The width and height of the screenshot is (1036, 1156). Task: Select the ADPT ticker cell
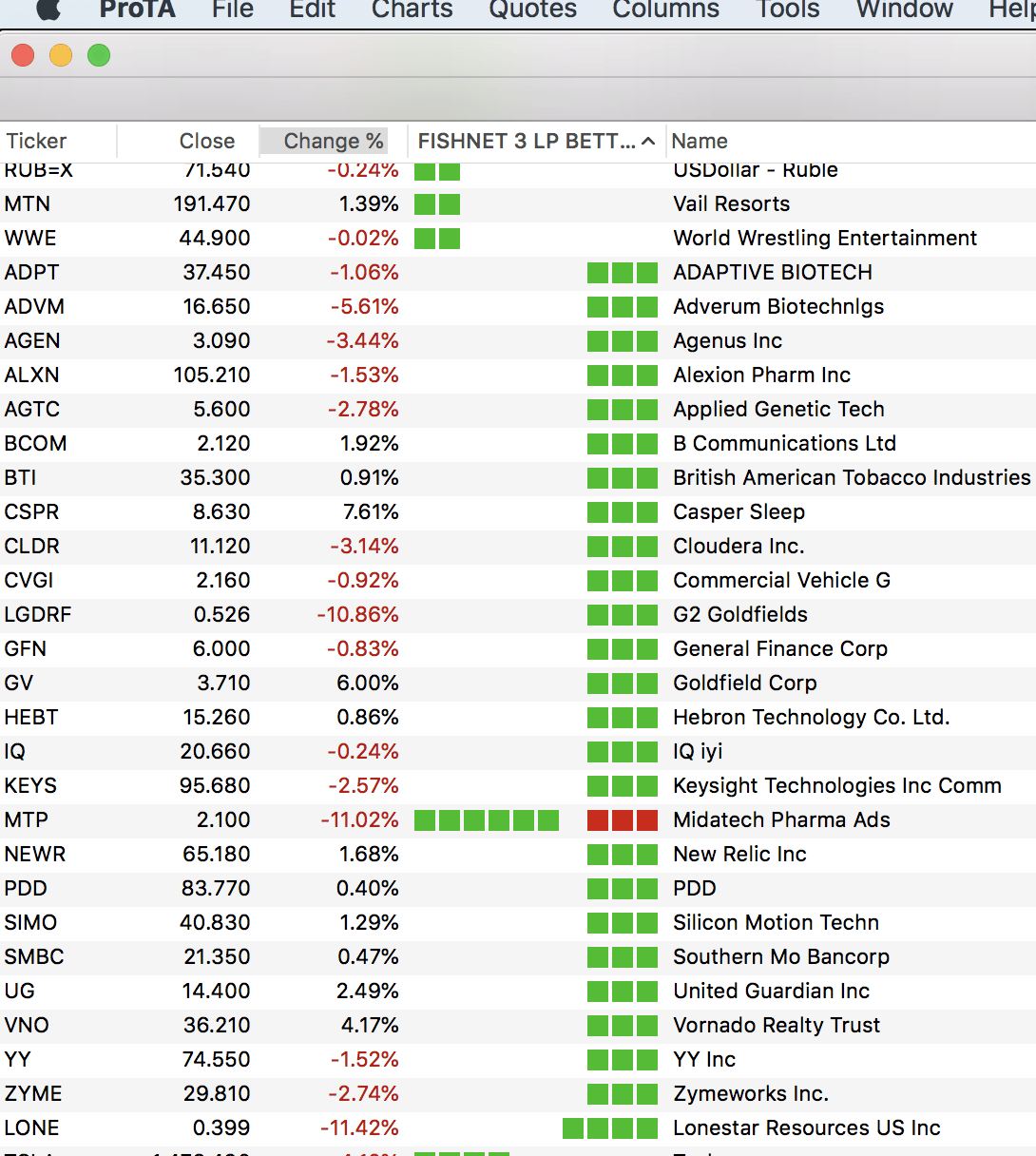pos(31,272)
